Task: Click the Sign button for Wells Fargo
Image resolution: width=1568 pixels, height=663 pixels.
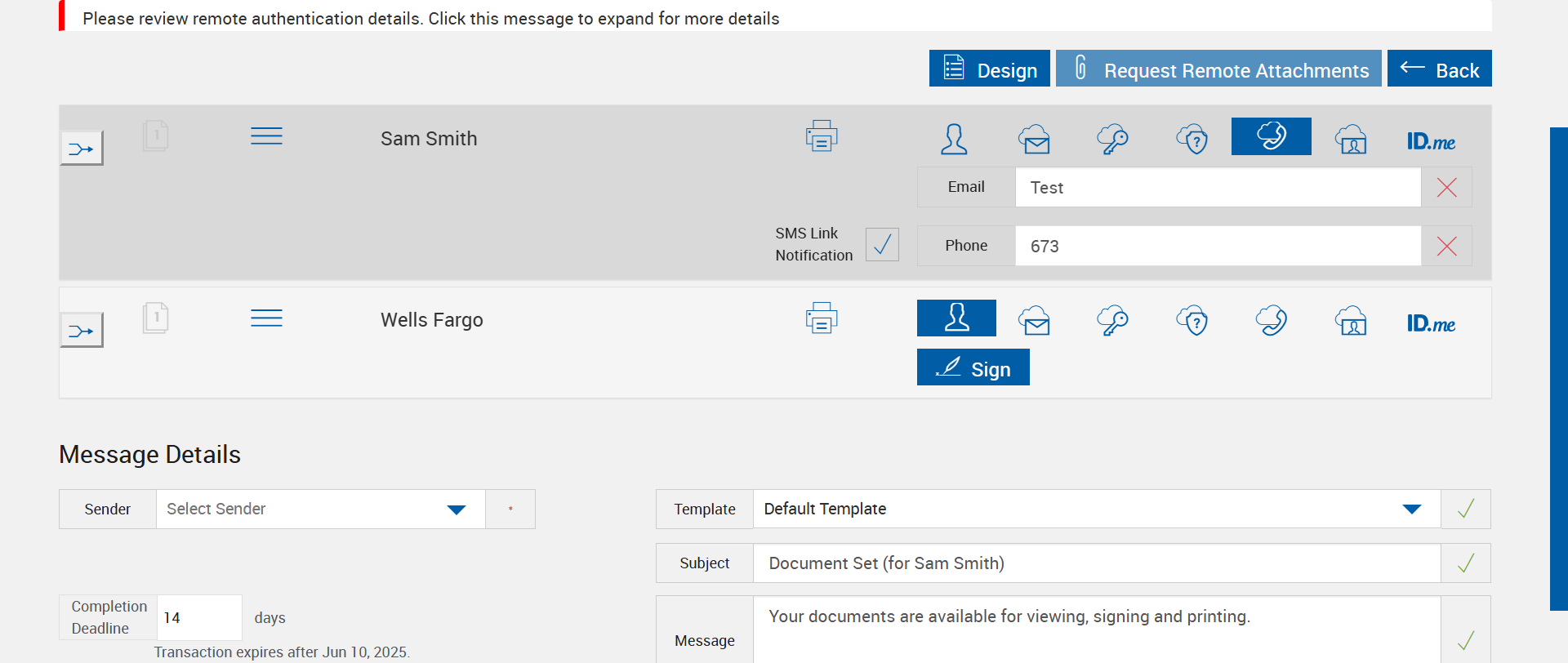Action: point(973,367)
